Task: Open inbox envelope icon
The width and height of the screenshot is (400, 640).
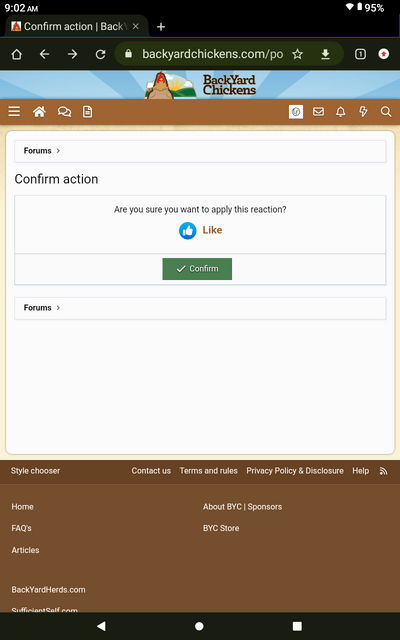Action: point(318,111)
